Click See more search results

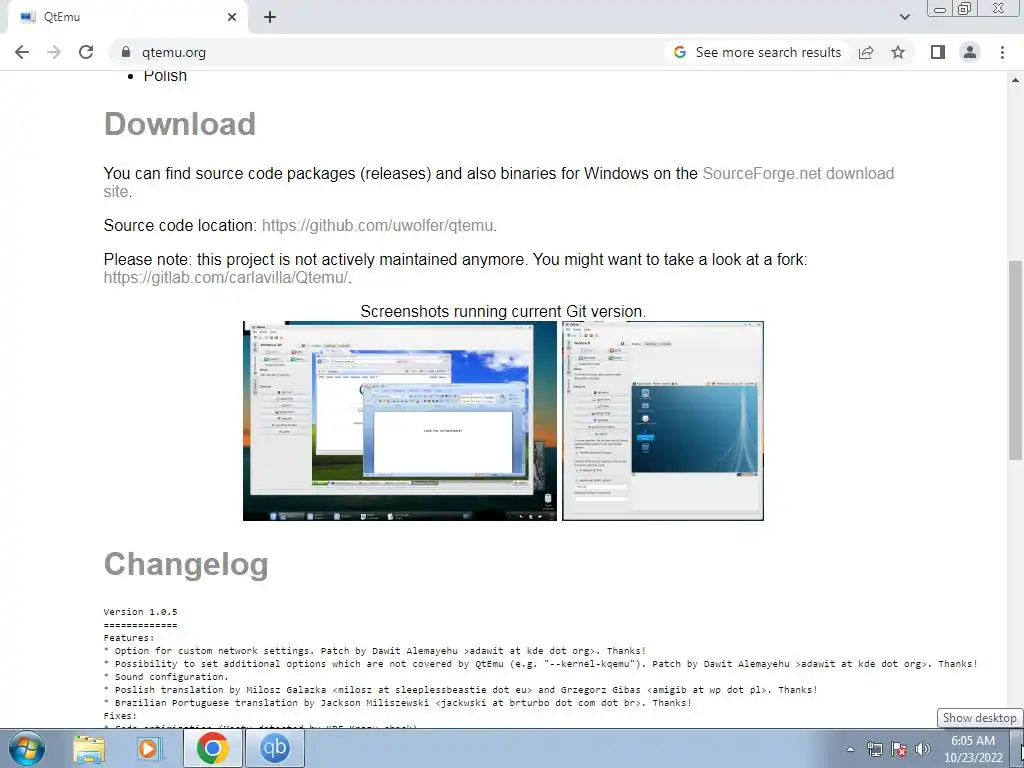point(768,52)
